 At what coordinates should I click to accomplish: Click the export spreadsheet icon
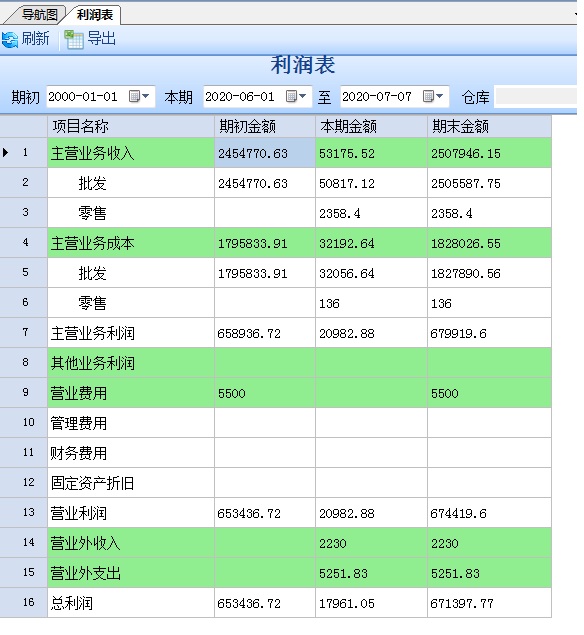74,39
